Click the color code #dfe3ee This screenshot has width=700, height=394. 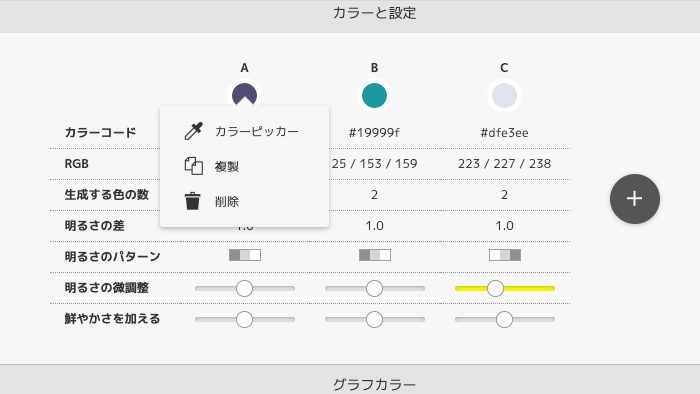tap(504, 133)
